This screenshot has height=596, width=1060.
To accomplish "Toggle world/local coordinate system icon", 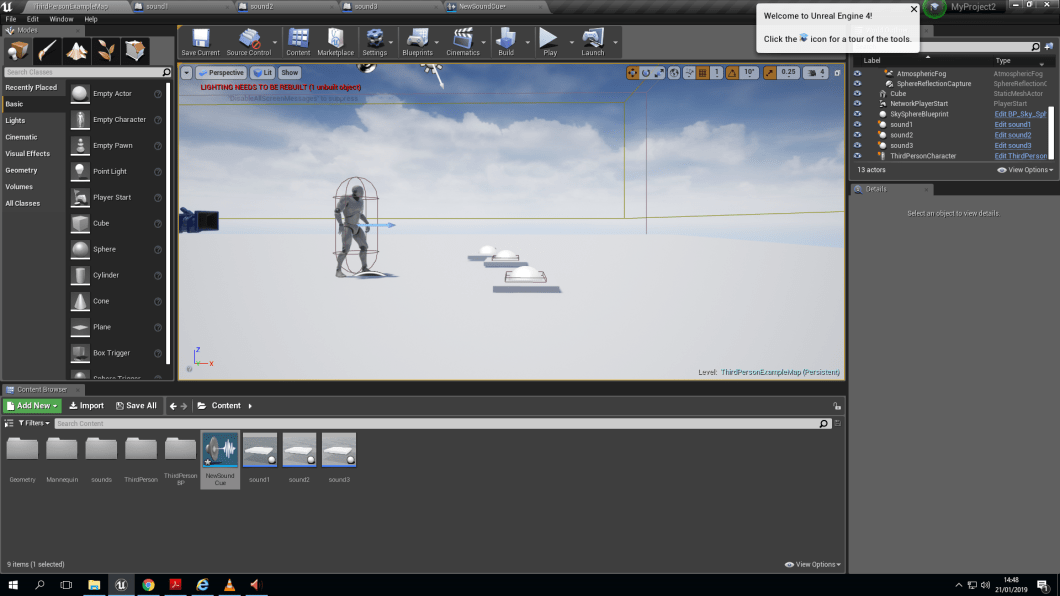I will pyautogui.click(x=674, y=72).
